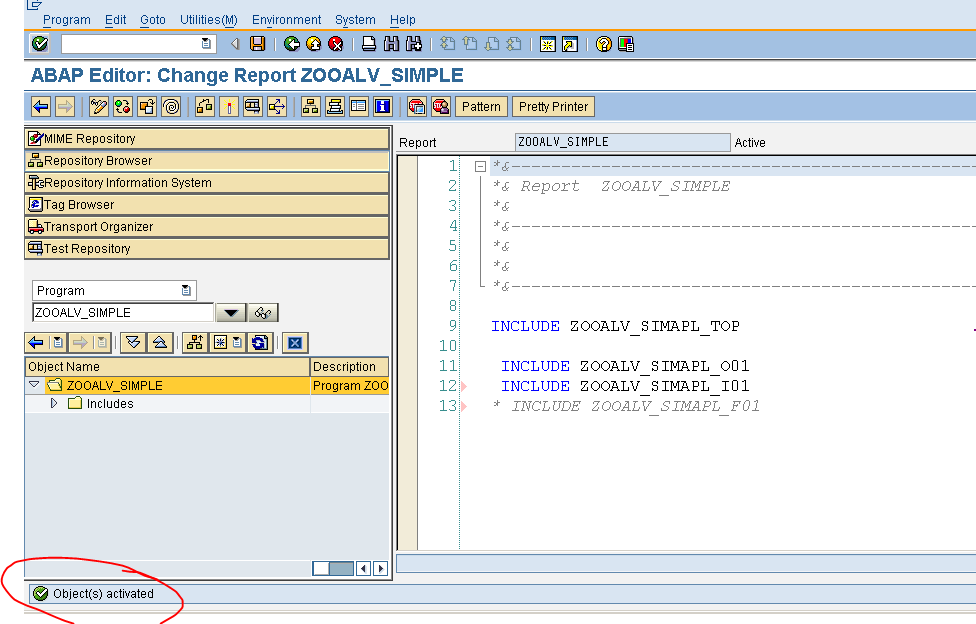The height and width of the screenshot is (624, 976).
Task: Click the display glasses icon beside ZOOALV_SIMPLE
Action: click(x=264, y=312)
